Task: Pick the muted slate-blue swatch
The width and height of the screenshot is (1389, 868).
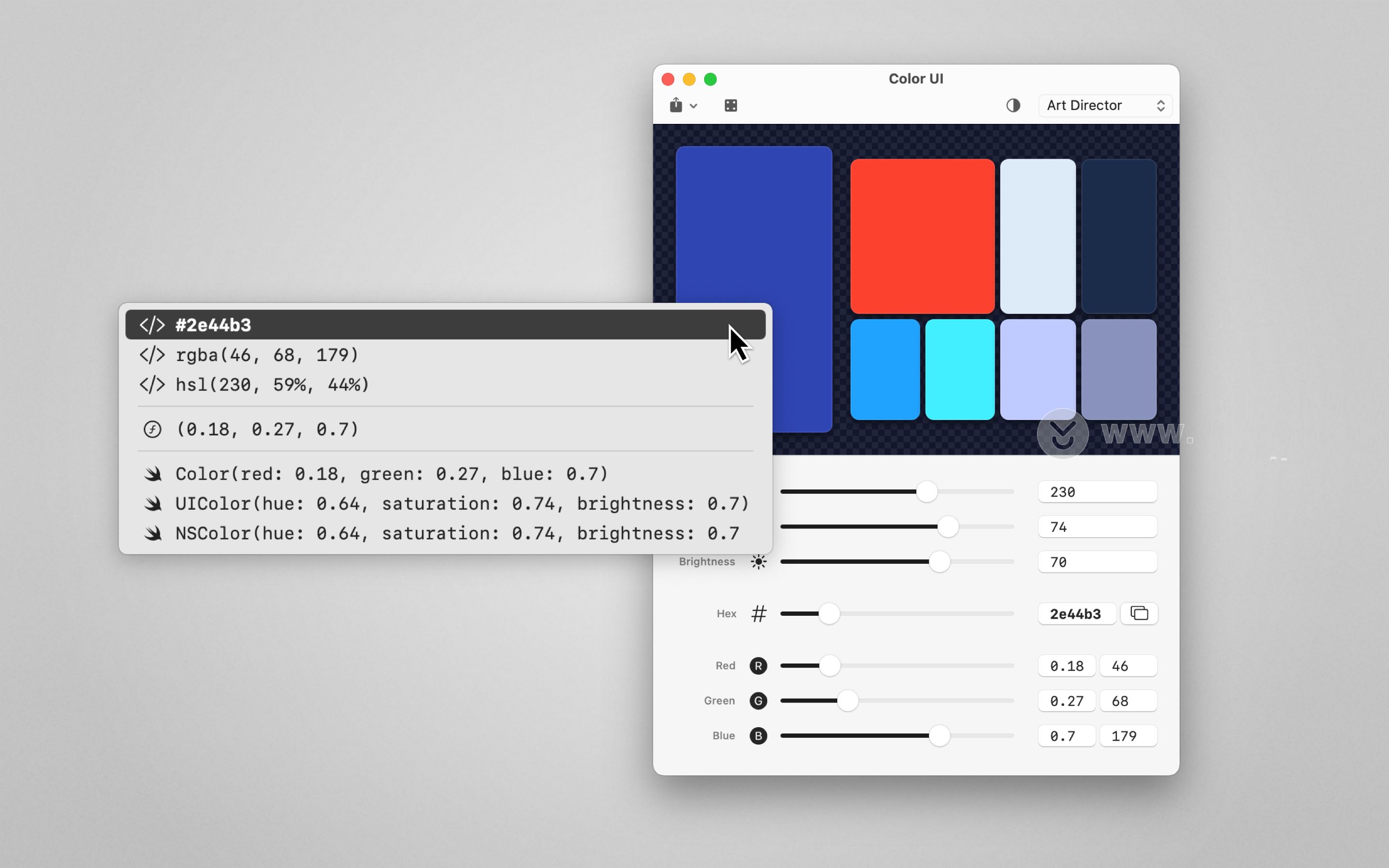Action: pos(1118,370)
